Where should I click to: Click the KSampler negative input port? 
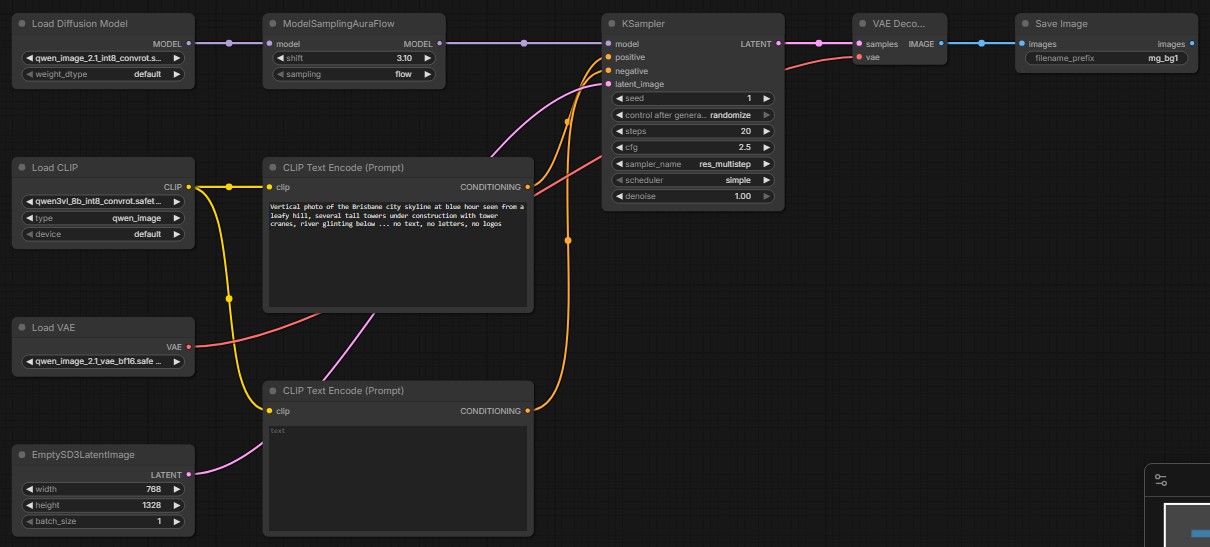click(x=608, y=71)
